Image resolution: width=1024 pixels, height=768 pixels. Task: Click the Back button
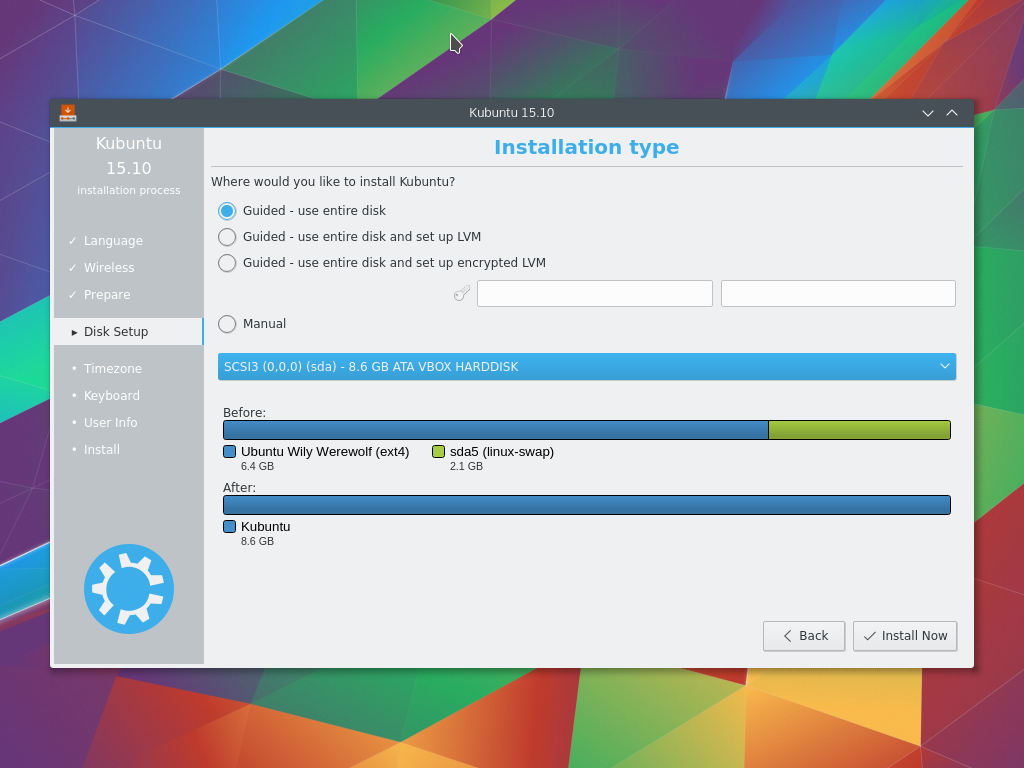pyautogui.click(x=804, y=636)
